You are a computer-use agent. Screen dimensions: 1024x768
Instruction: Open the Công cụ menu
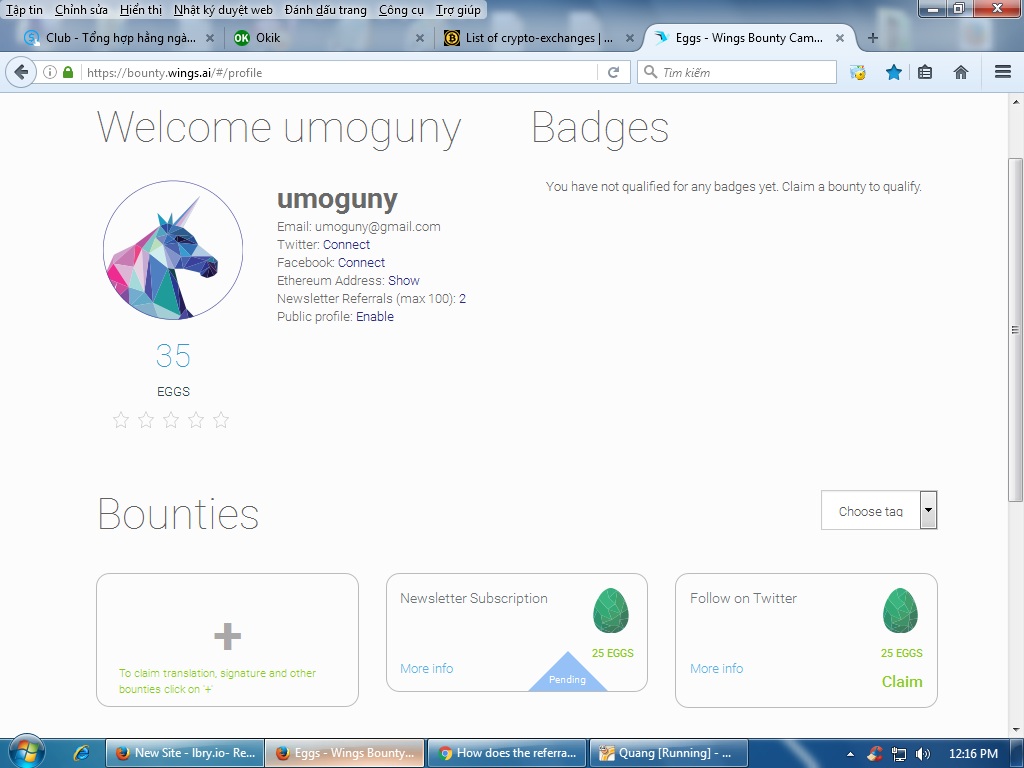point(401,10)
